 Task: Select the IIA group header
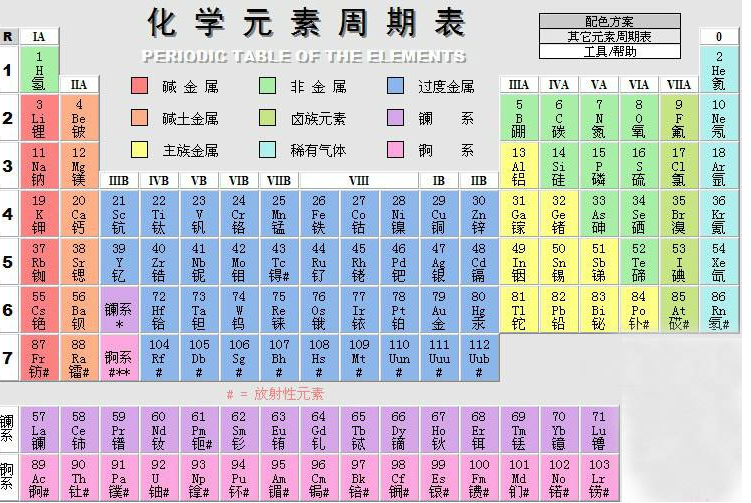[79, 85]
